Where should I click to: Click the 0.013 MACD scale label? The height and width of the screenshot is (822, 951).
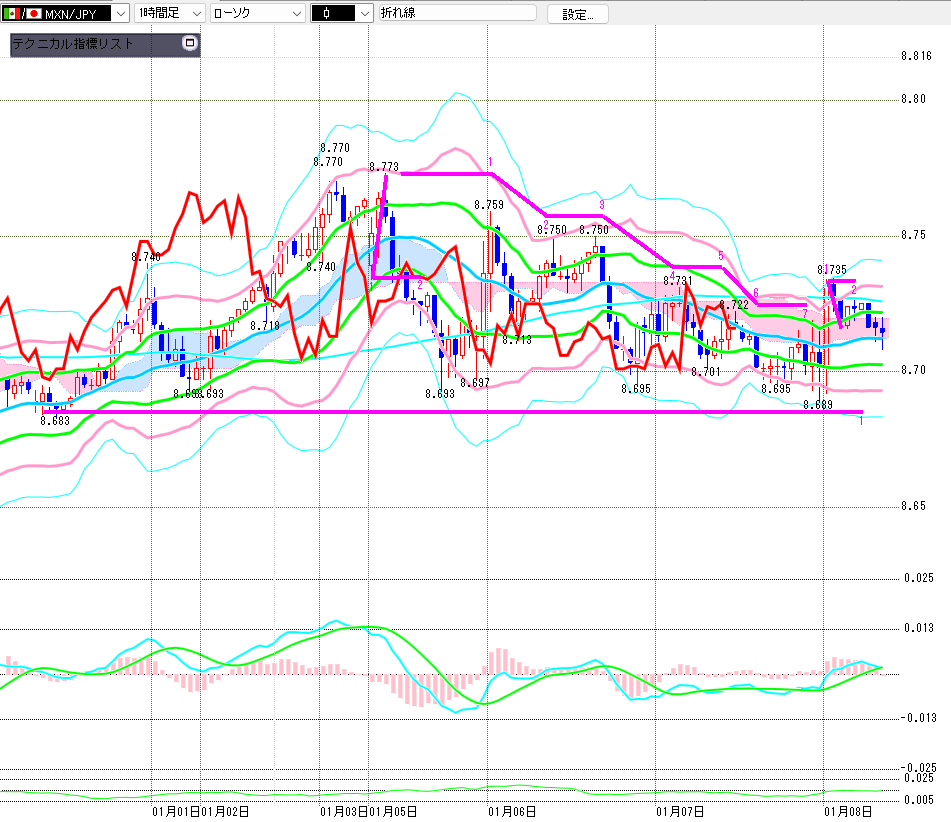click(x=918, y=627)
